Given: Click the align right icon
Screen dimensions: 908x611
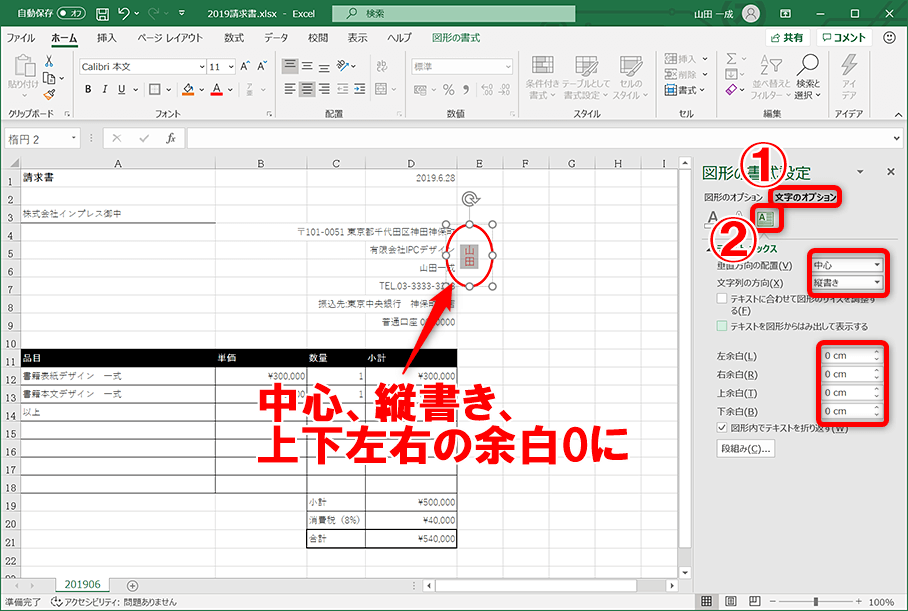Looking at the screenshot, I should coord(324,89).
